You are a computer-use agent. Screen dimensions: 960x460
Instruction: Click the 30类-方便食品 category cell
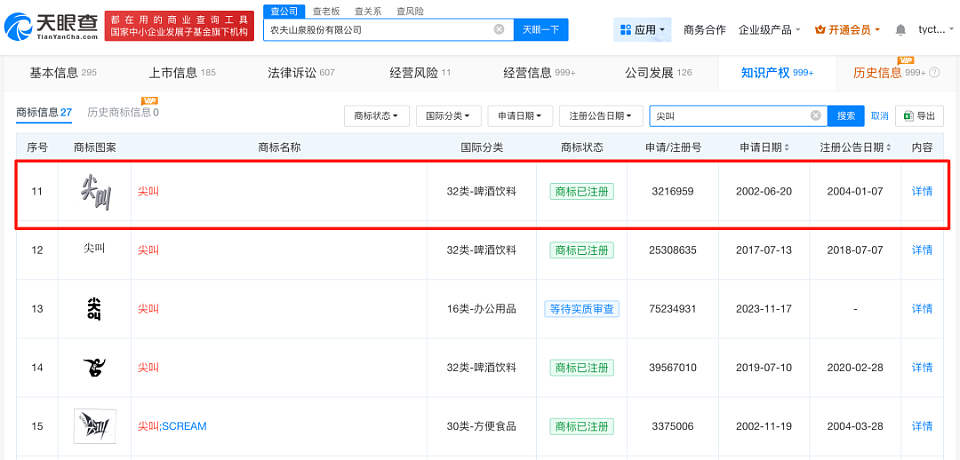[482, 426]
